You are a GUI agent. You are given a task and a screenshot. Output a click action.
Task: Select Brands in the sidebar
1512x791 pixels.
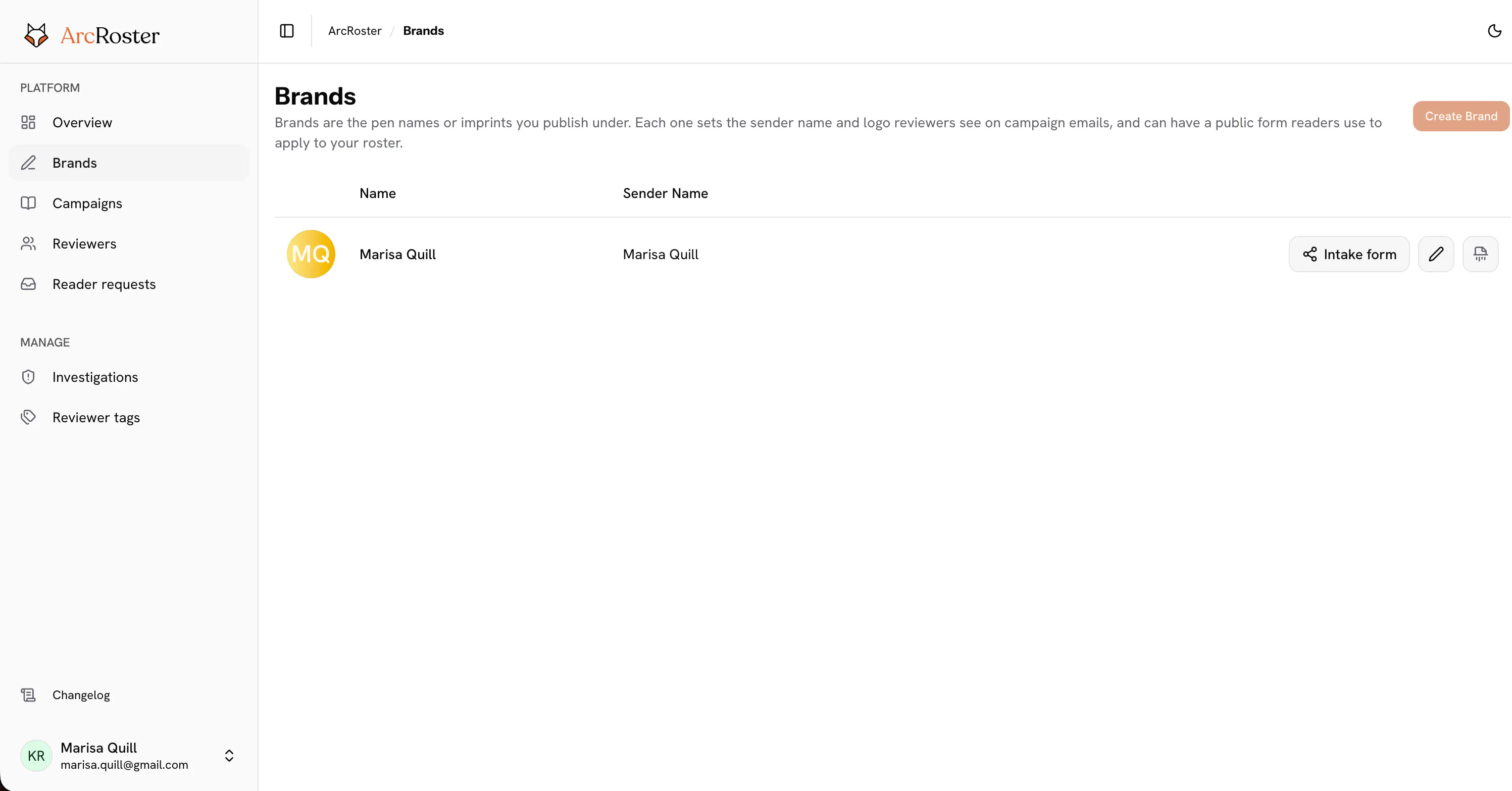(129, 163)
